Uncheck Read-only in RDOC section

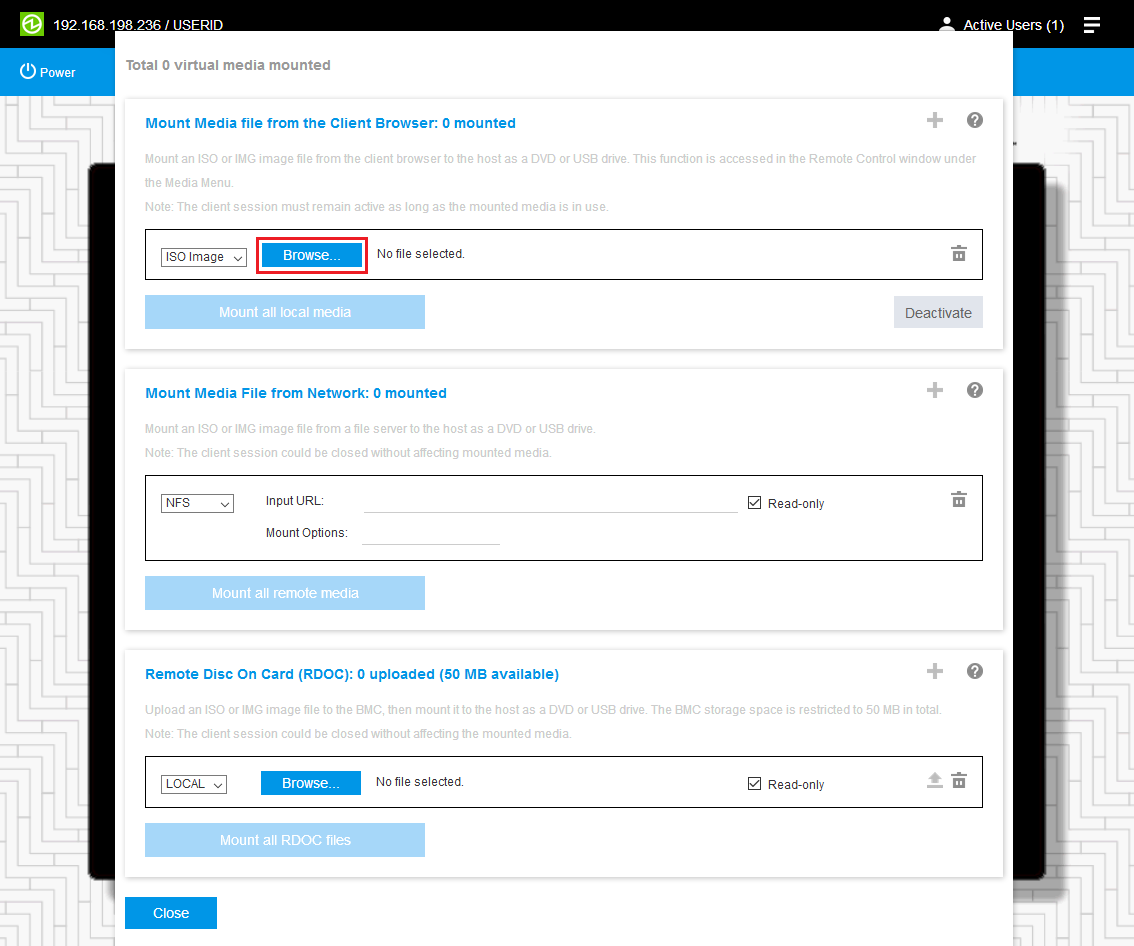click(755, 784)
